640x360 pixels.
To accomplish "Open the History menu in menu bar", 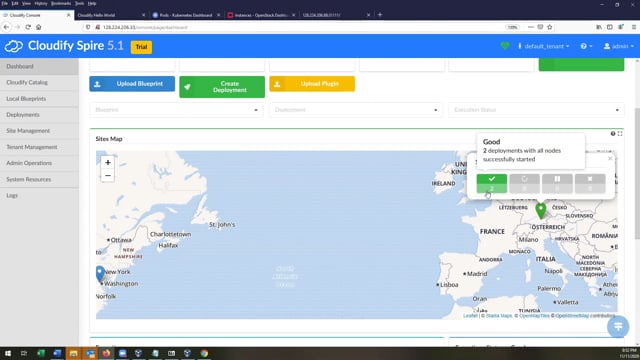I will point(41,3).
